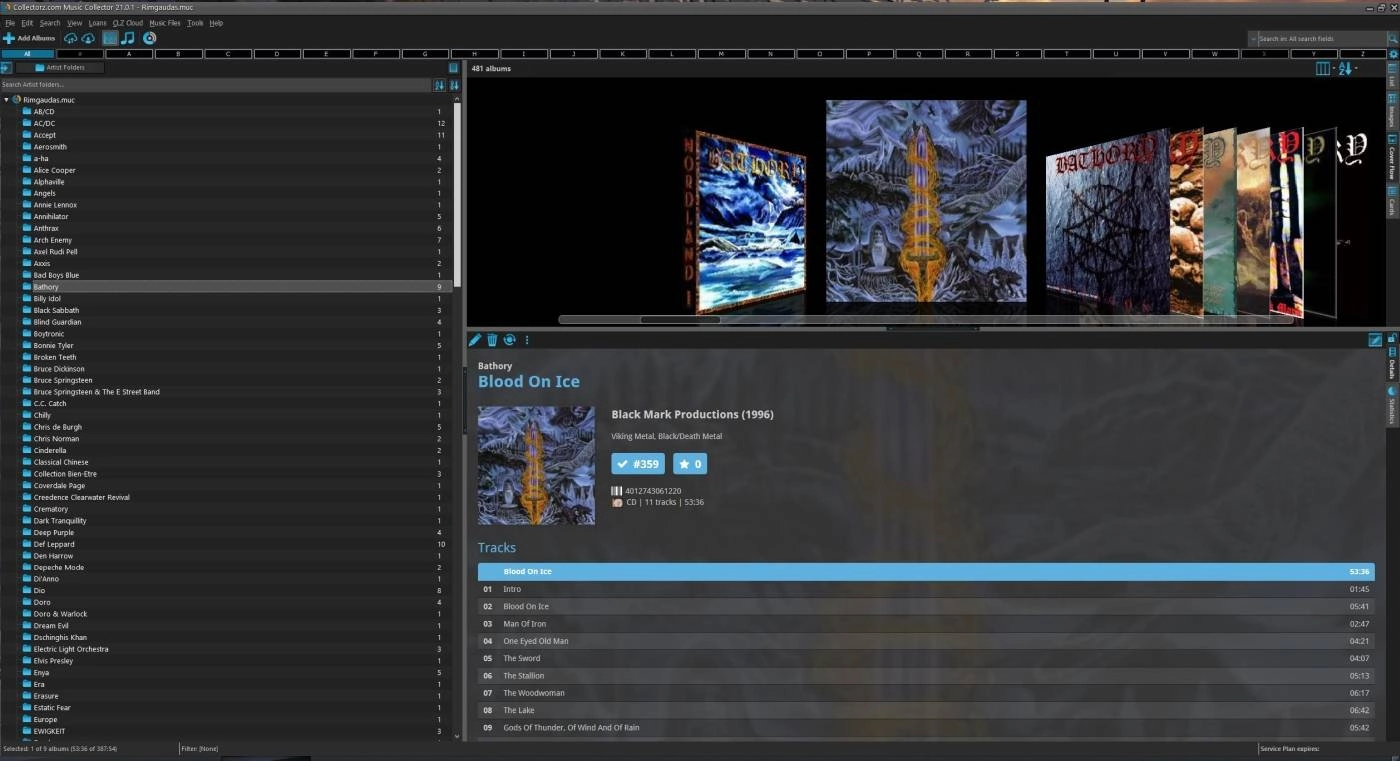Delete album with trash icon
This screenshot has height=761, width=1400.
click(492, 340)
